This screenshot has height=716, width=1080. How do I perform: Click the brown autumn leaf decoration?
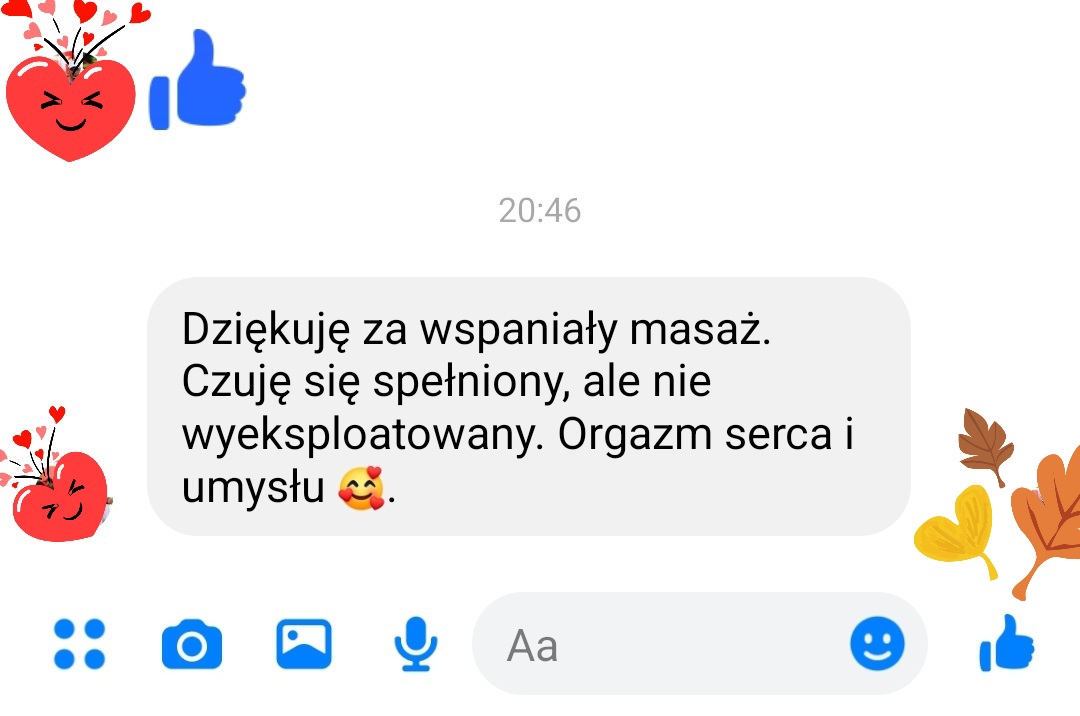coord(986,446)
